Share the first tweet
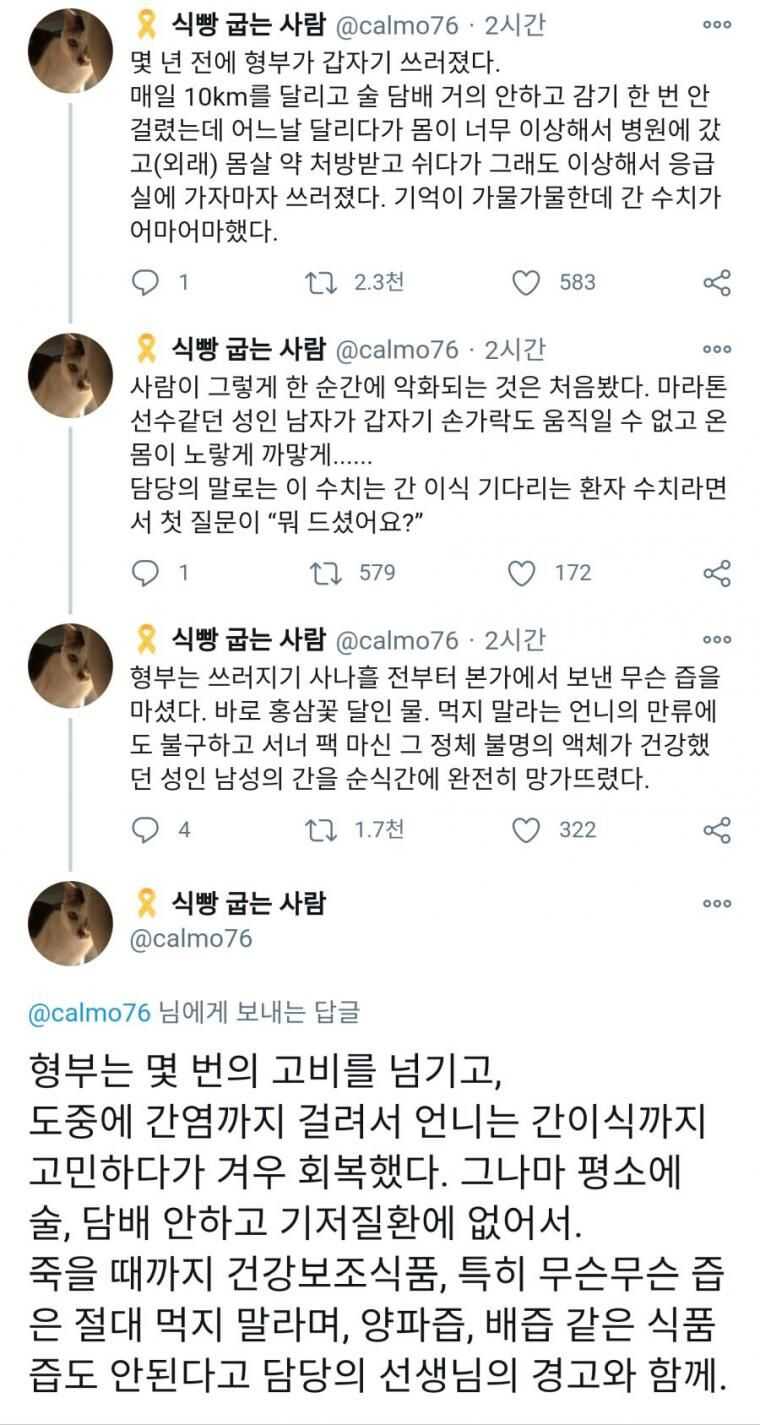This screenshot has width=760, height=1425. pos(717,283)
